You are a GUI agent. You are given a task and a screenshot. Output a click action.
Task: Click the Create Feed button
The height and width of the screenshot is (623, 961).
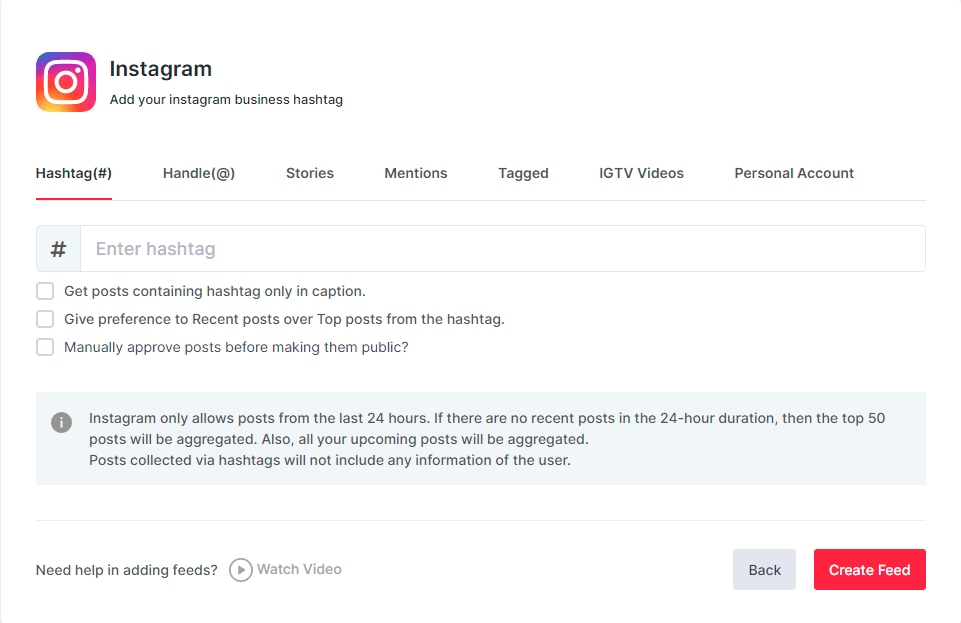(x=868, y=569)
